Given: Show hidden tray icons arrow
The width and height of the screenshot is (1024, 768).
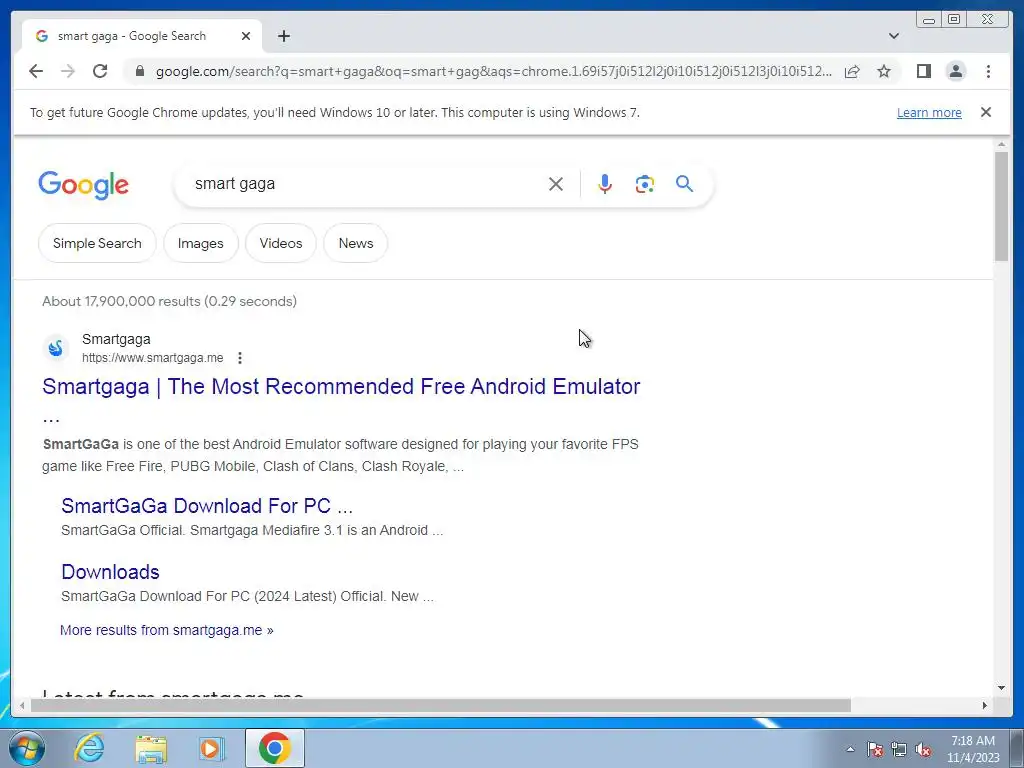Looking at the screenshot, I should coord(850,749).
